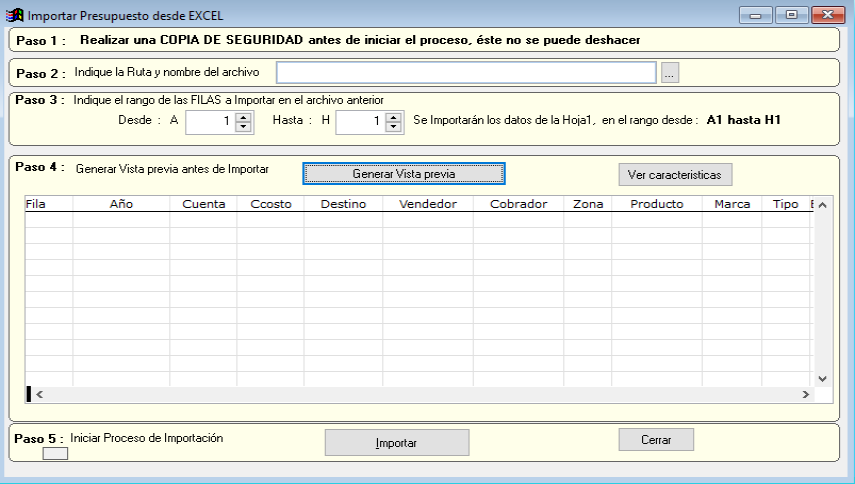Select the Zona column header
This screenshot has width=855, height=484.
pyautogui.click(x=588, y=204)
